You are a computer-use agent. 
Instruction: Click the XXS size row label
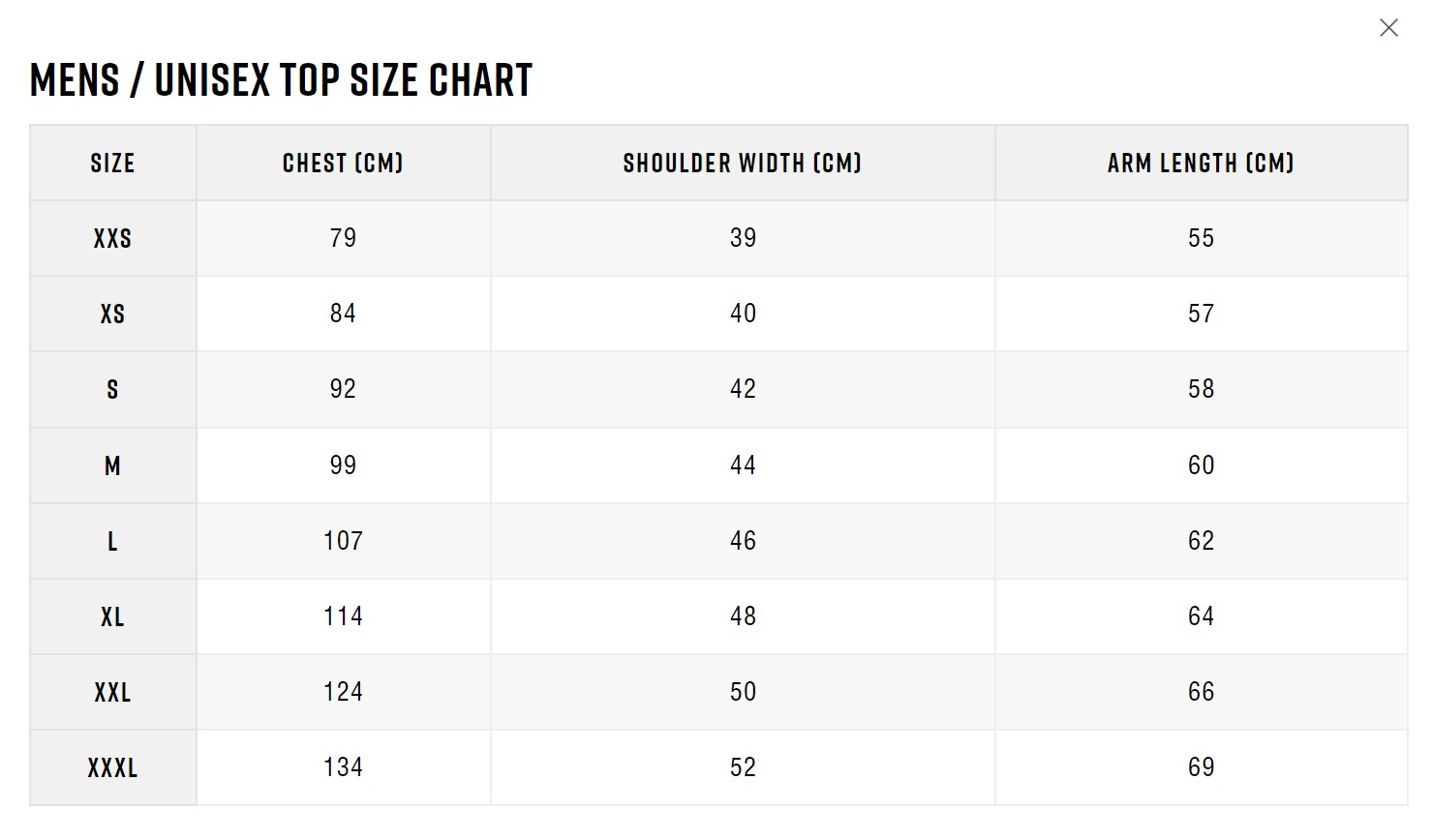112,239
